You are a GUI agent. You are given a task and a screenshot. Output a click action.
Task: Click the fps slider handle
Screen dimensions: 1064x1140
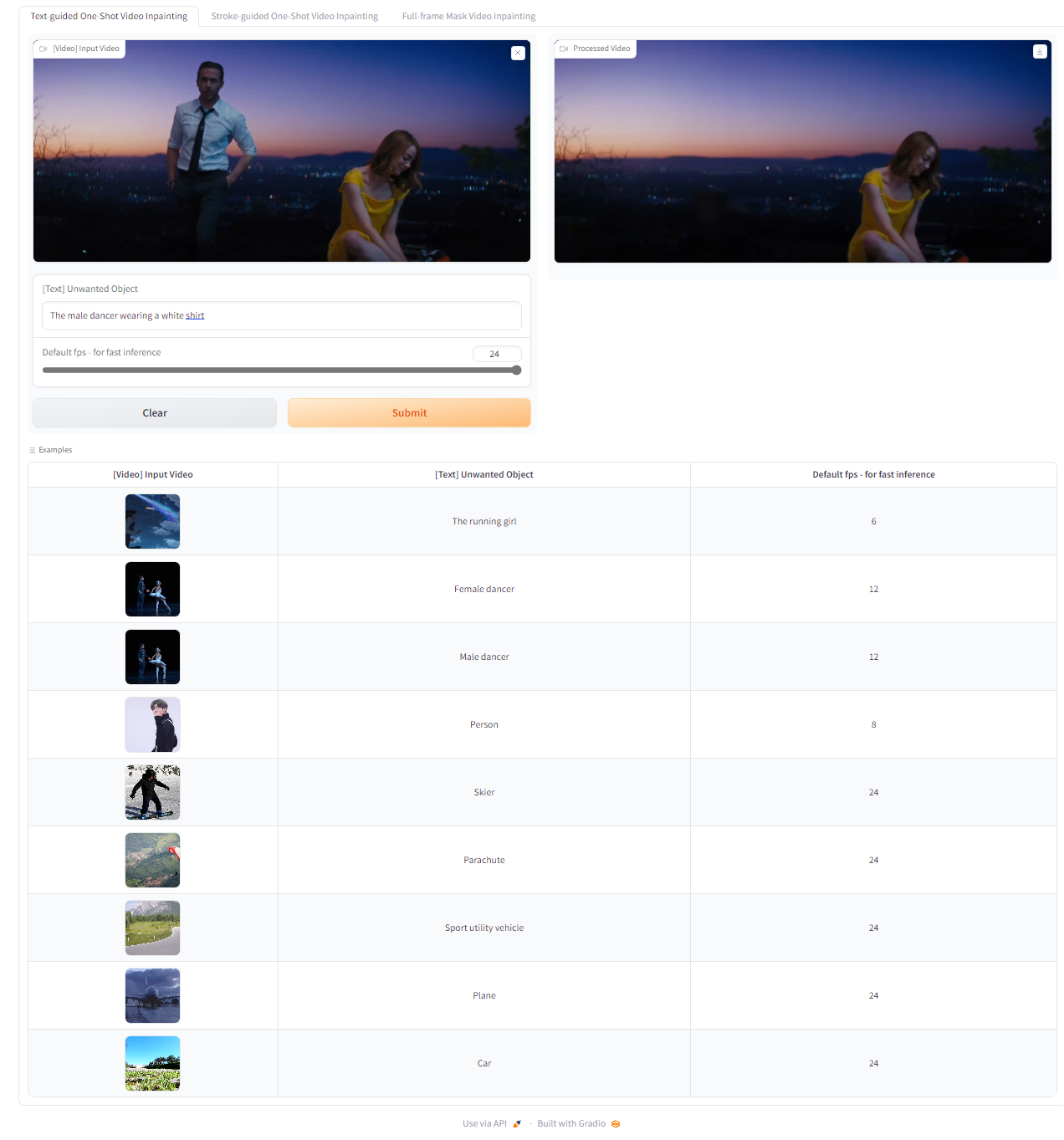point(516,371)
